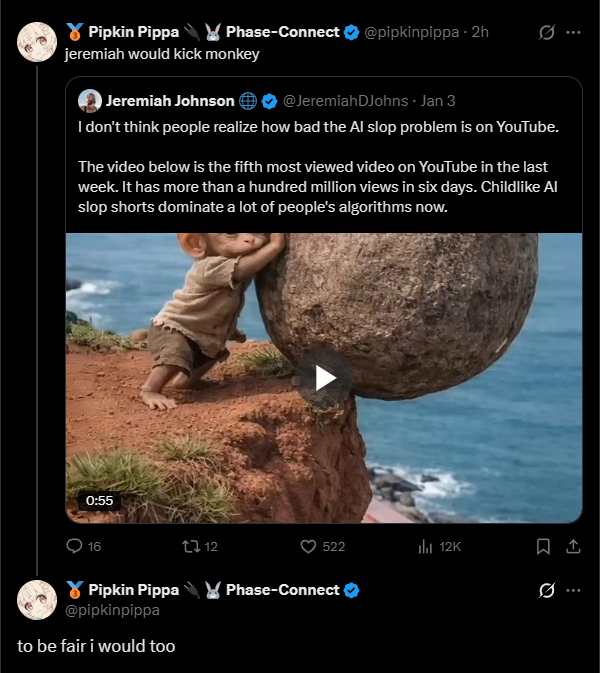Open view analytics showing 12K
600x673 pixels.
pos(425,546)
